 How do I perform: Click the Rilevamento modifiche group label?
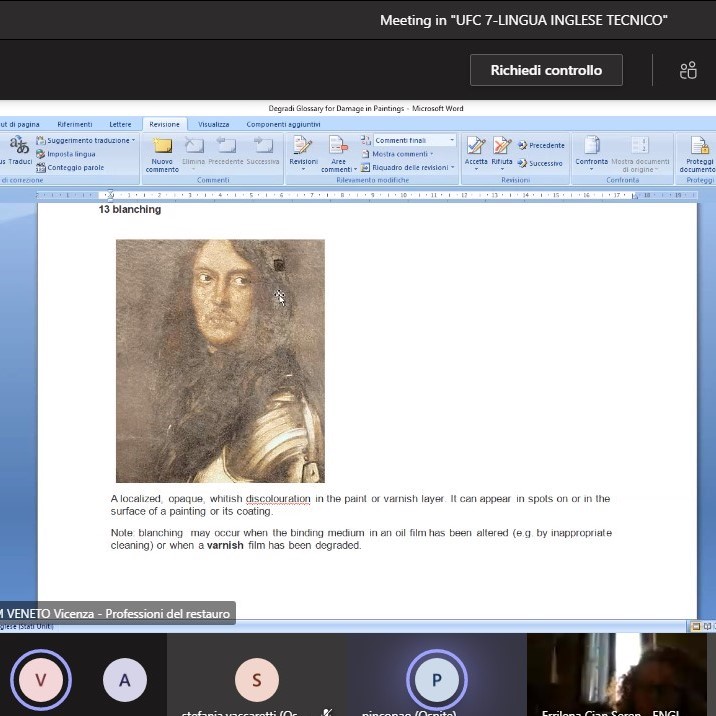373,180
